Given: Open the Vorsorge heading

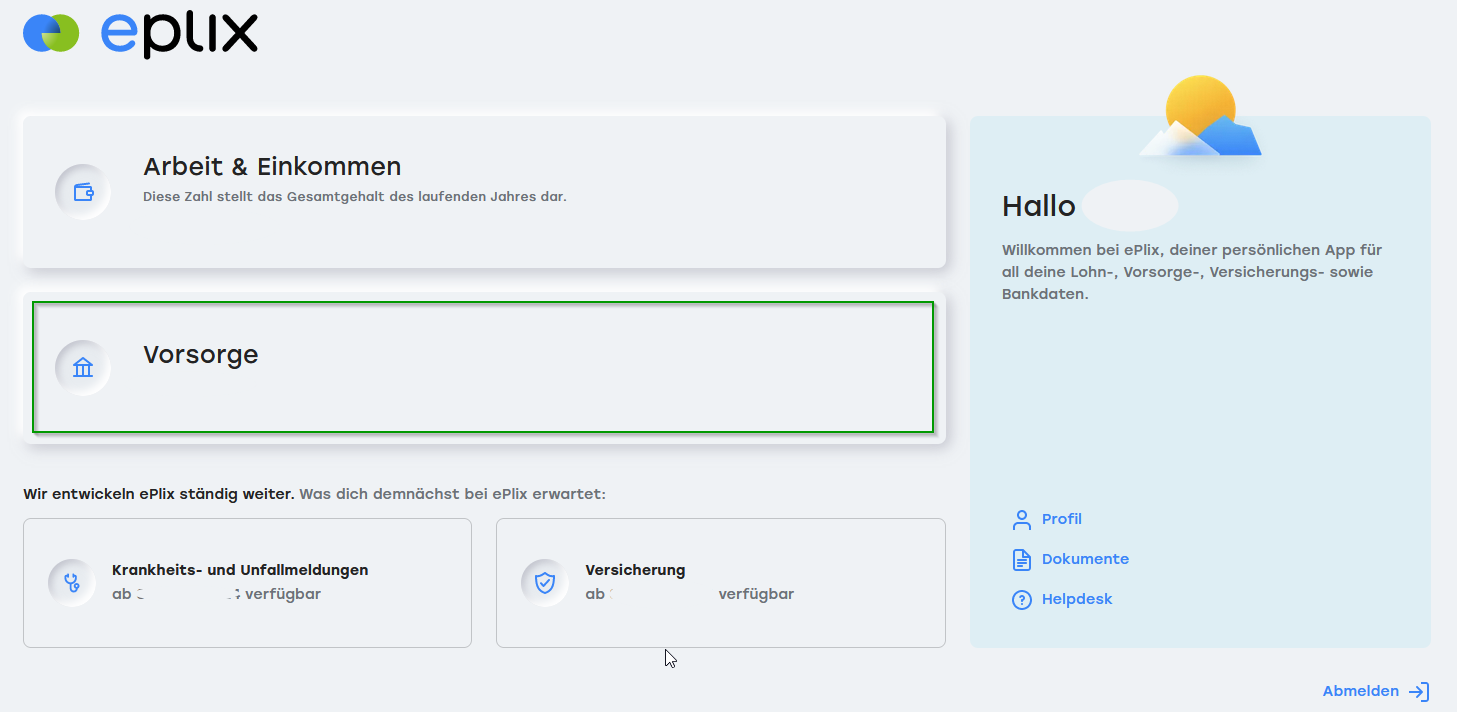Looking at the screenshot, I should pyautogui.click(x=201, y=355).
